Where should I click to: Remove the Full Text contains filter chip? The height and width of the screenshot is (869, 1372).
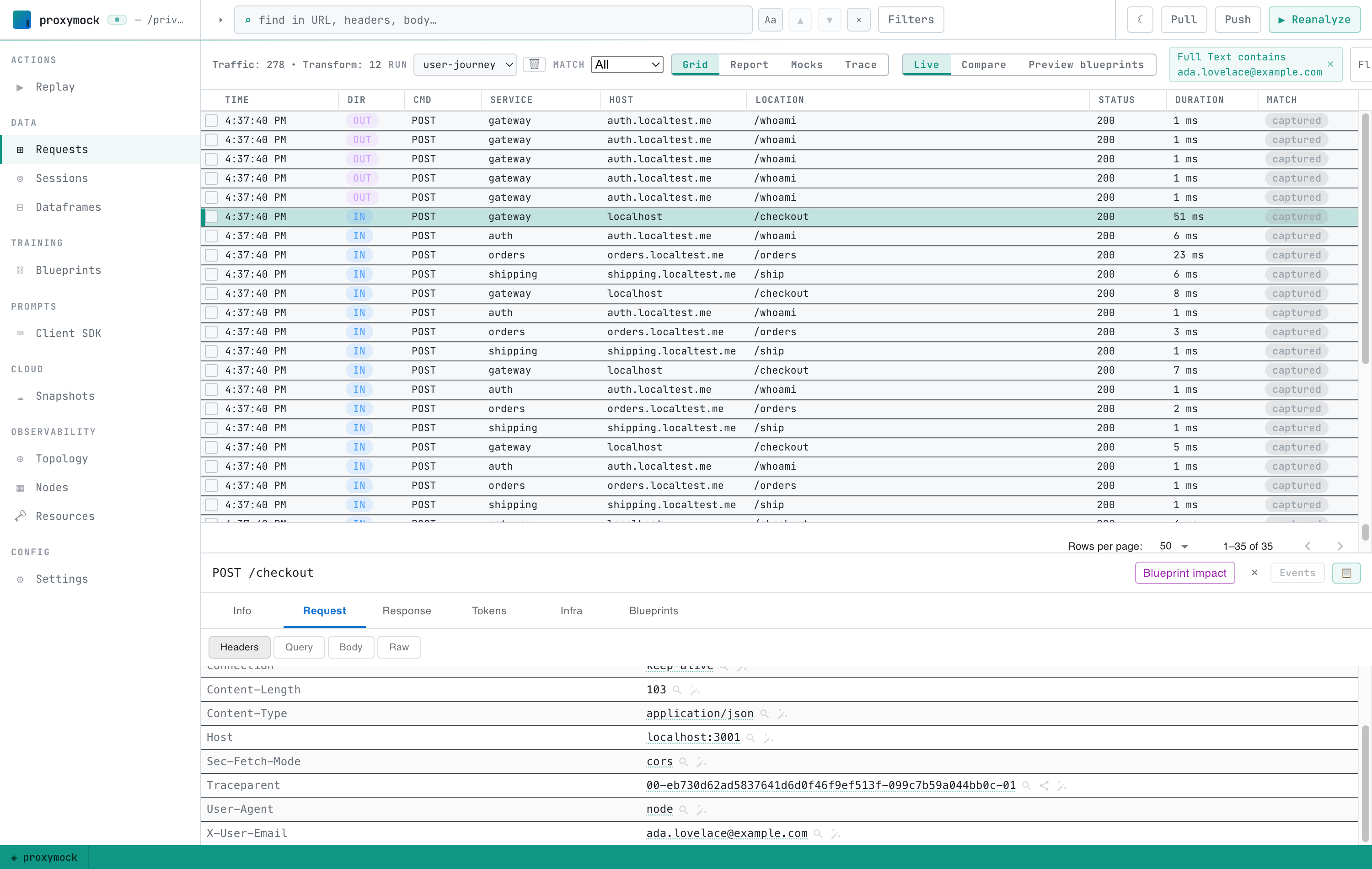1330,64
